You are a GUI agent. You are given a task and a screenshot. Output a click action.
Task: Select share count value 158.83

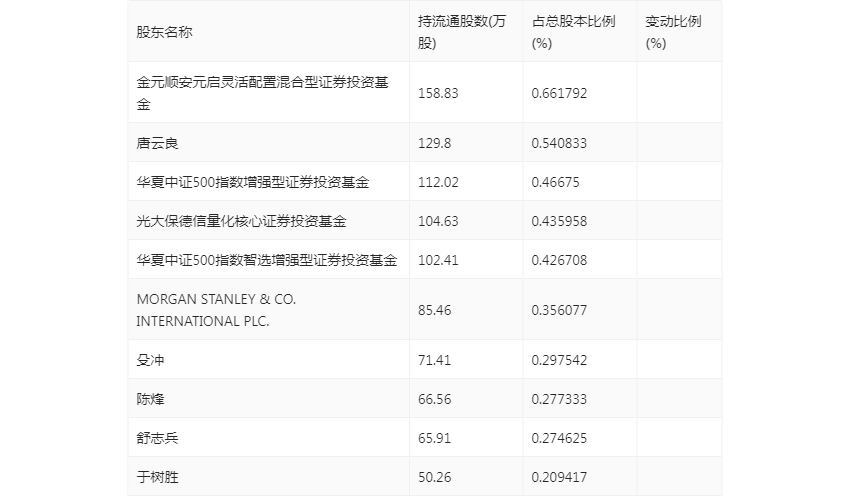point(438,93)
